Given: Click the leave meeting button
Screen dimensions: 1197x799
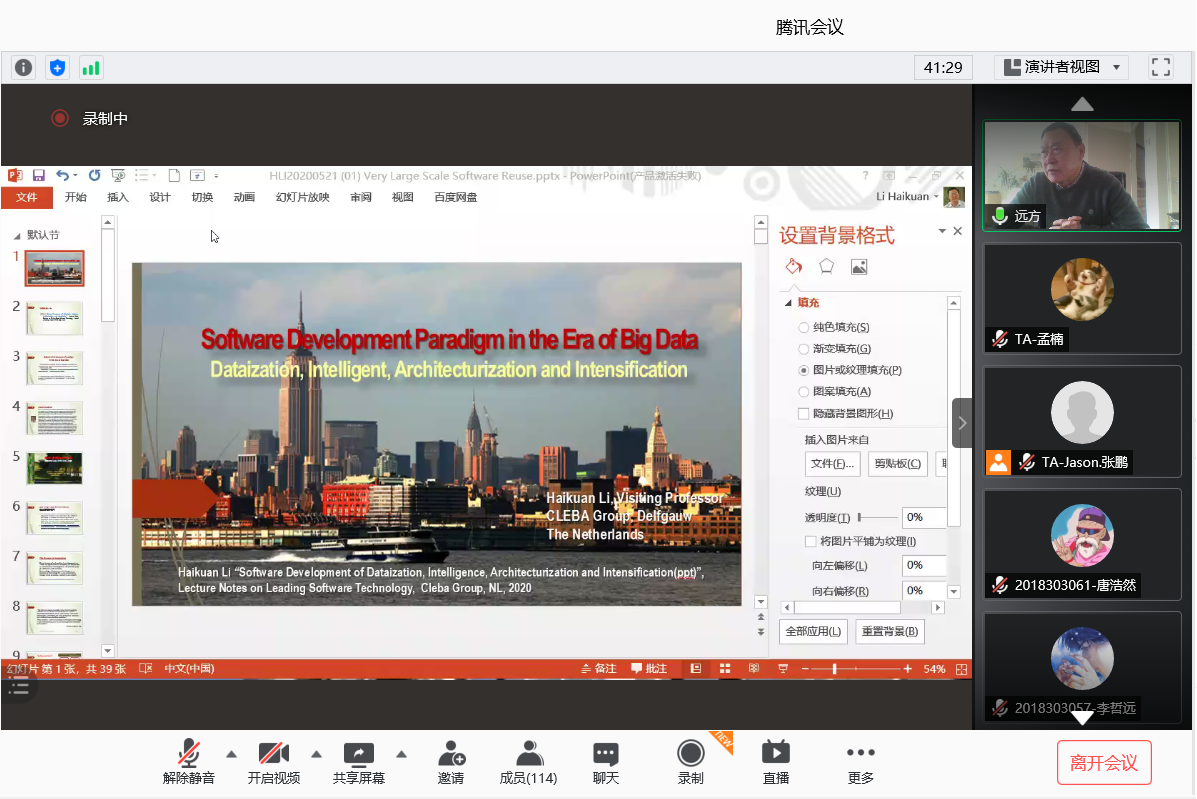Looking at the screenshot, I should click(x=1103, y=763).
